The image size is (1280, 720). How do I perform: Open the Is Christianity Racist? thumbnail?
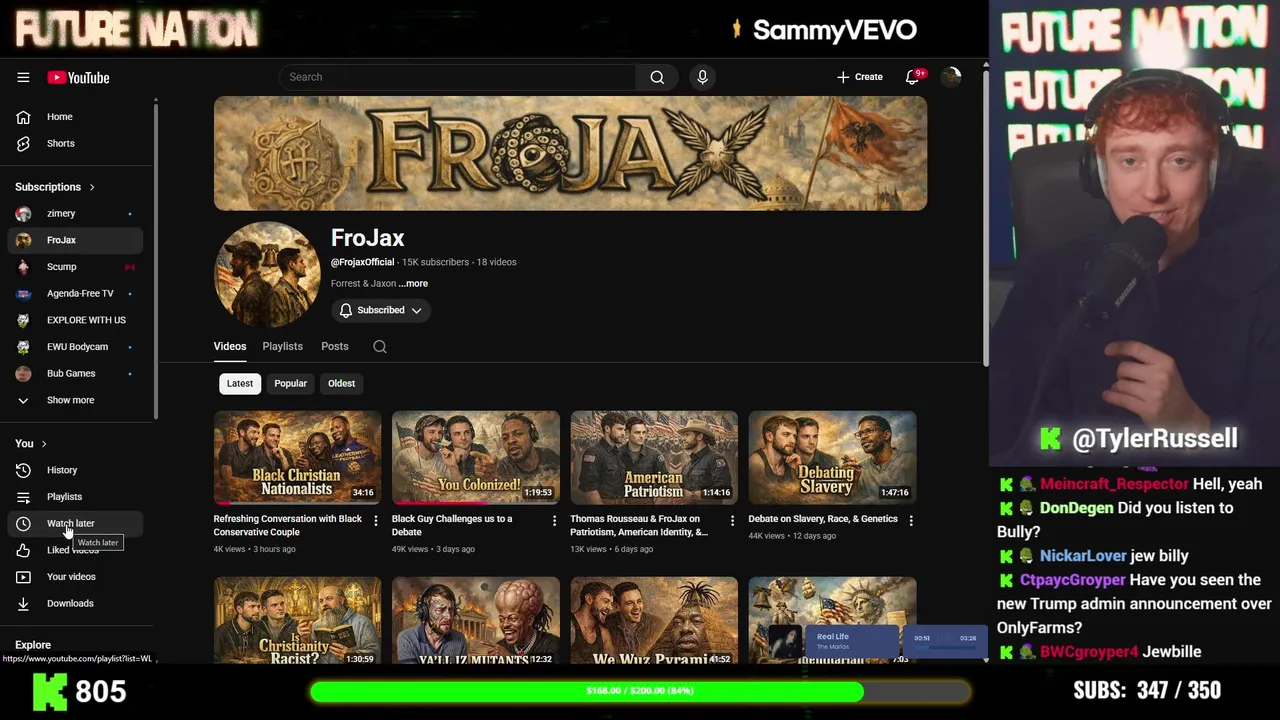pyautogui.click(x=297, y=620)
